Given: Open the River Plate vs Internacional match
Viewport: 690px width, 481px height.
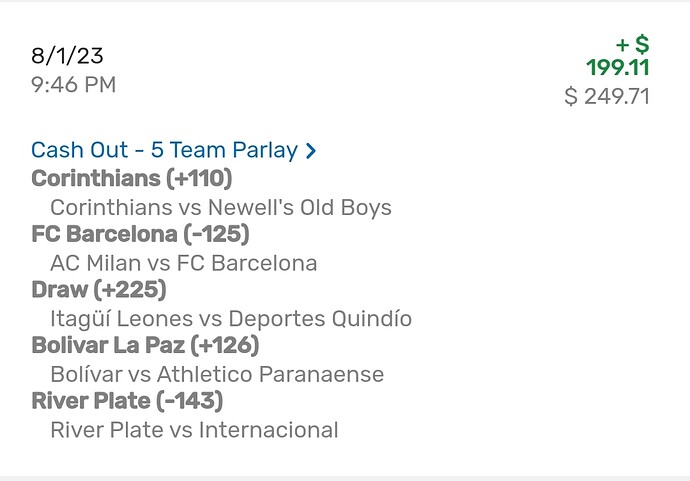Looking at the screenshot, I should pyautogui.click(x=194, y=430).
